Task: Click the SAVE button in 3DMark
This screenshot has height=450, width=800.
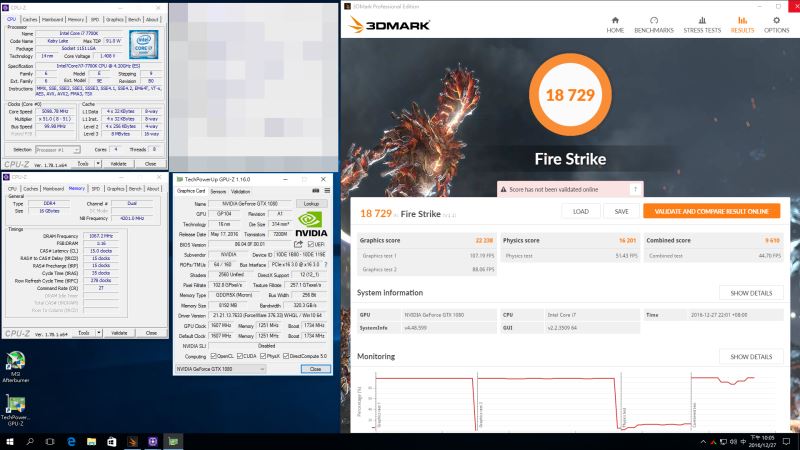Action: click(x=621, y=211)
